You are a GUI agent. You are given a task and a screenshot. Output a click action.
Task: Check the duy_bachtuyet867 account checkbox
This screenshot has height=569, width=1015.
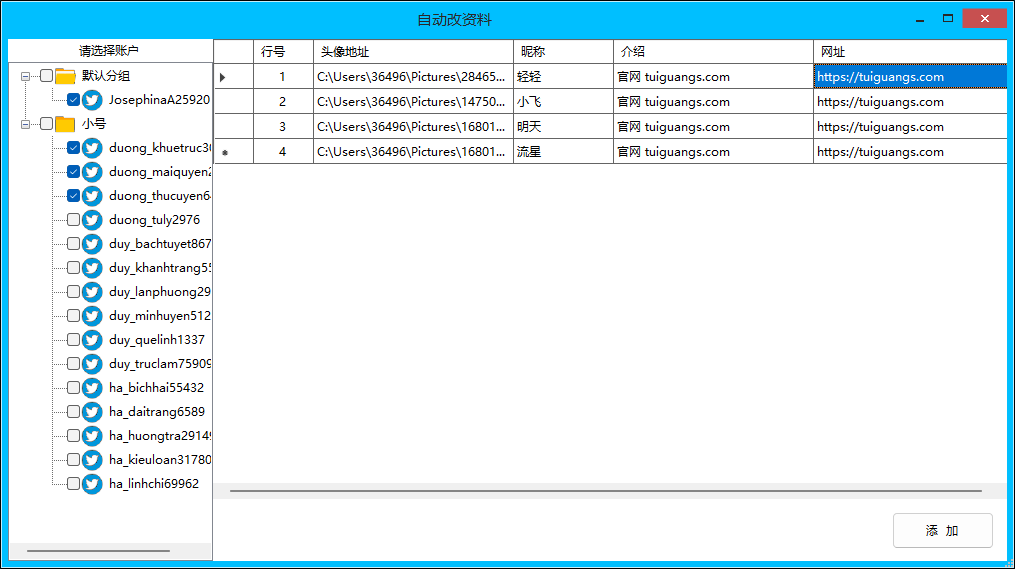pos(73,244)
